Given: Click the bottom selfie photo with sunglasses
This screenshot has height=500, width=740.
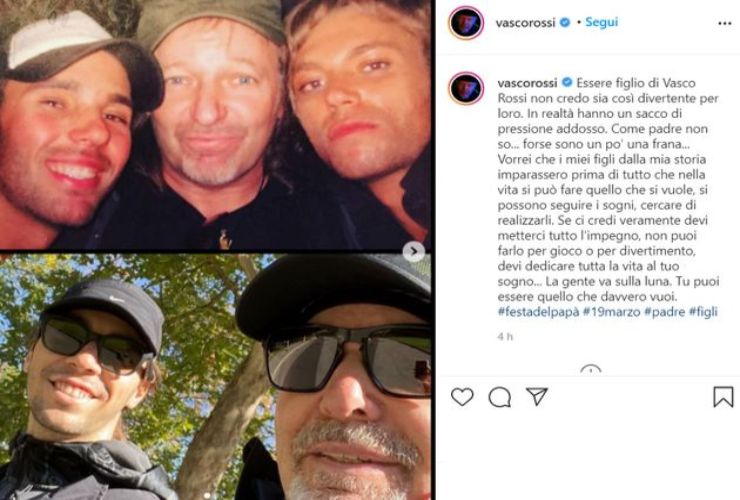Looking at the screenshot, I should click(215, 378).
